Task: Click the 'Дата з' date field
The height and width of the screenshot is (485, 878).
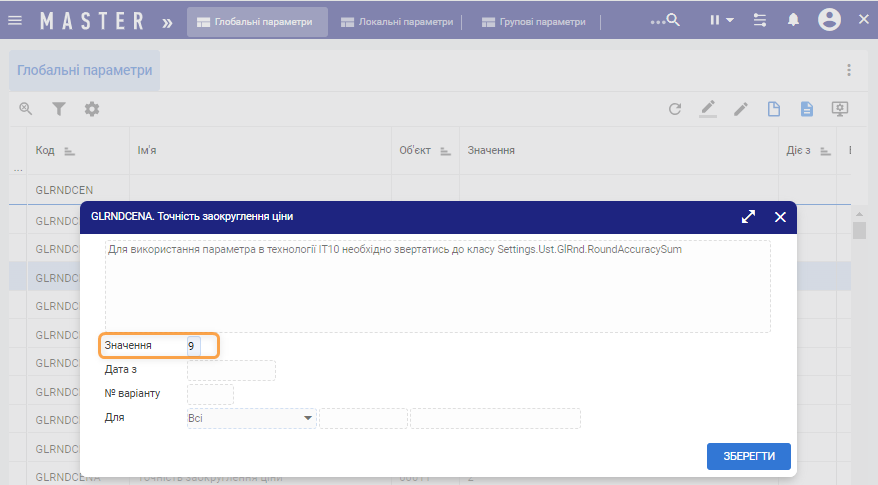Action: [230, 370]
